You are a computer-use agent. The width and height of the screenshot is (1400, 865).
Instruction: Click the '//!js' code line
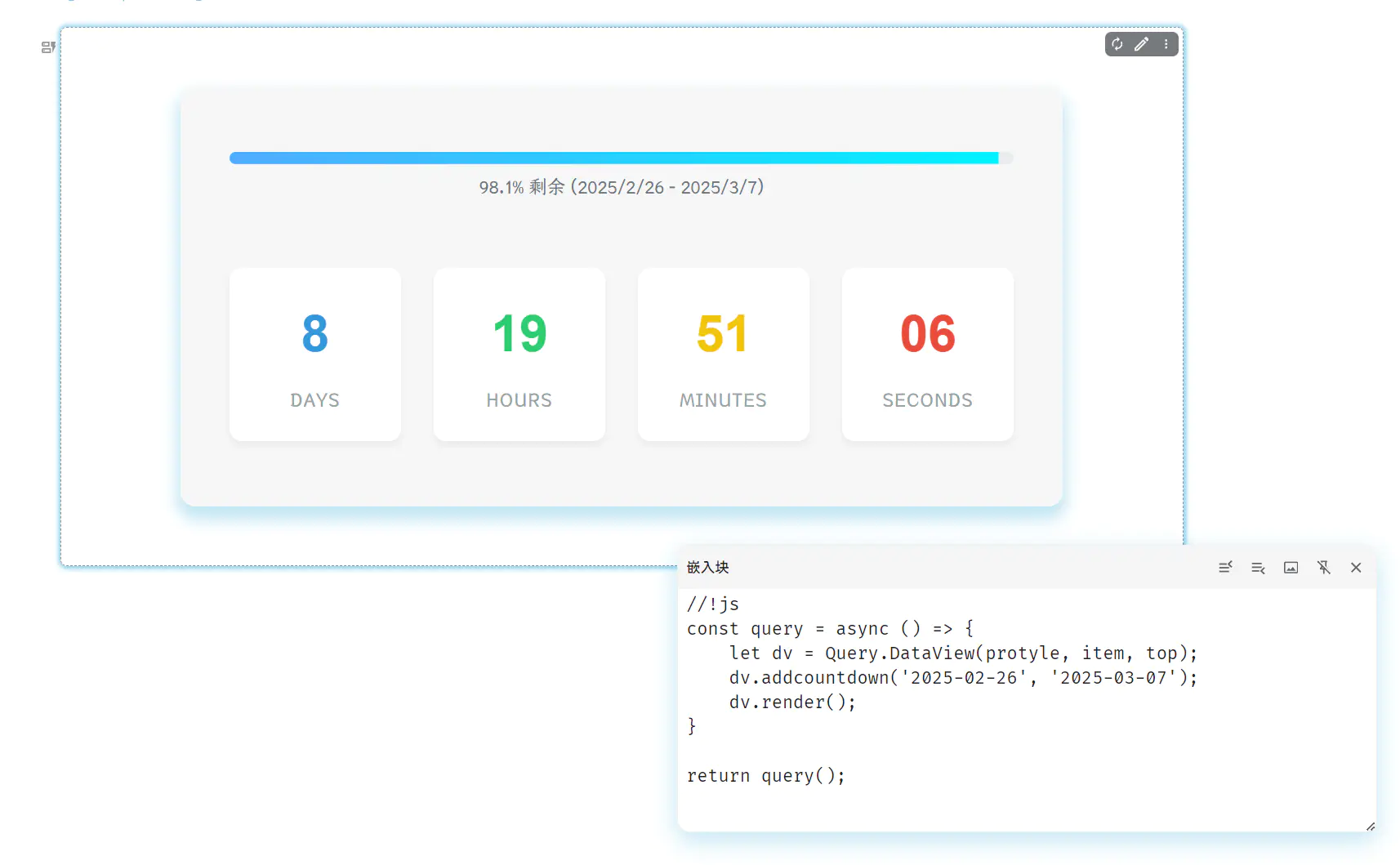713,604
